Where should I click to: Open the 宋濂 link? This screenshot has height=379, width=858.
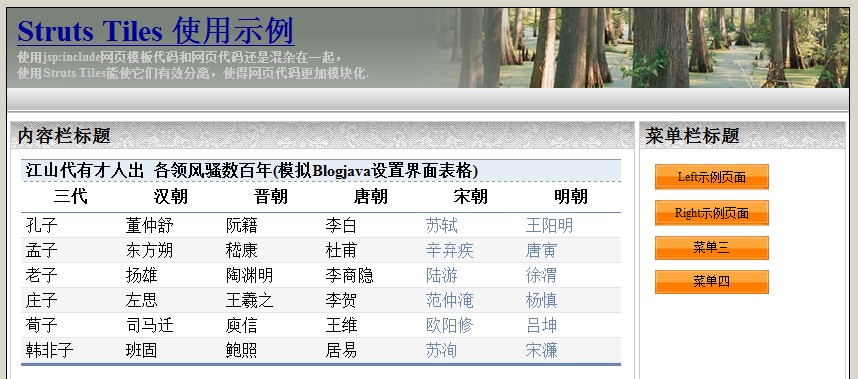coord(541,350)
